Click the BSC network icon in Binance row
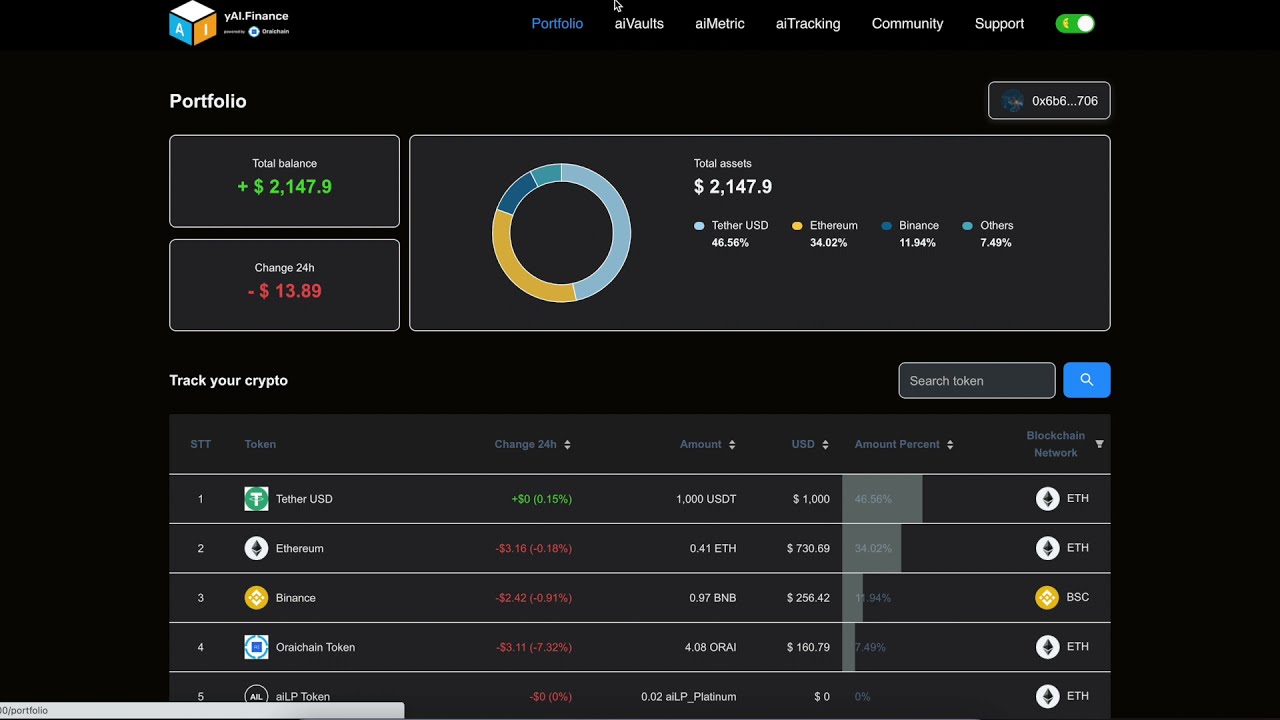The width and height of the screenshot is (1280, 720). point(1047,598)
